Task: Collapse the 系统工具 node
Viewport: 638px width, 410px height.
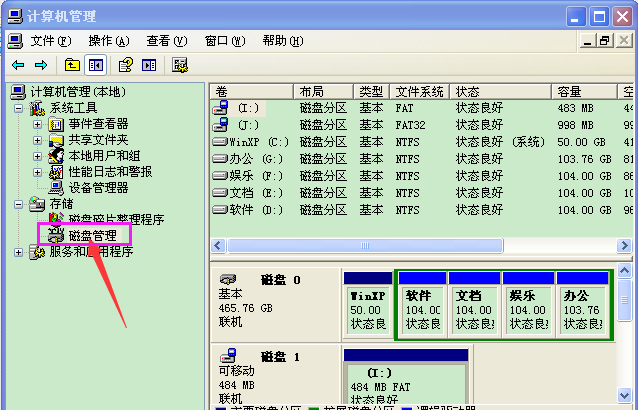Action: pos(18,108)
